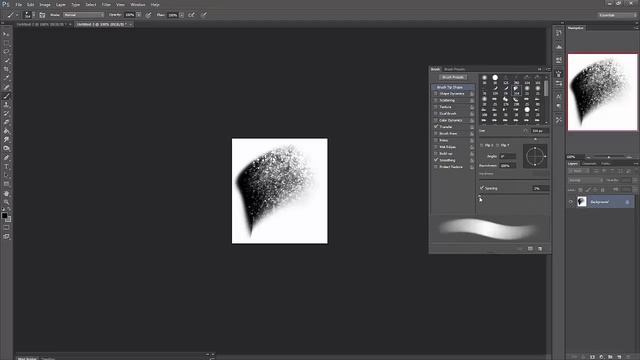Viewport: 640px width, 360px height.
Task: Select the Clone Stamp tool
Action: [x=6, y=105]
